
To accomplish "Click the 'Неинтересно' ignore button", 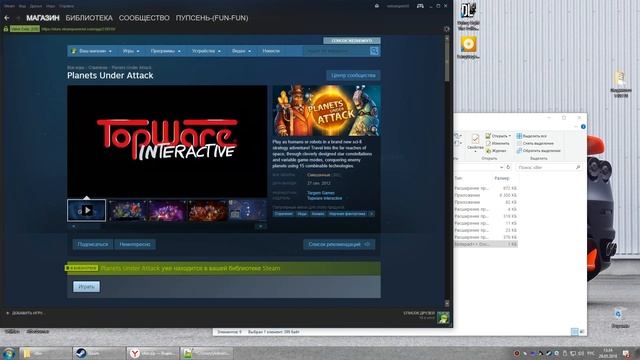I will (x=135, y=244).
